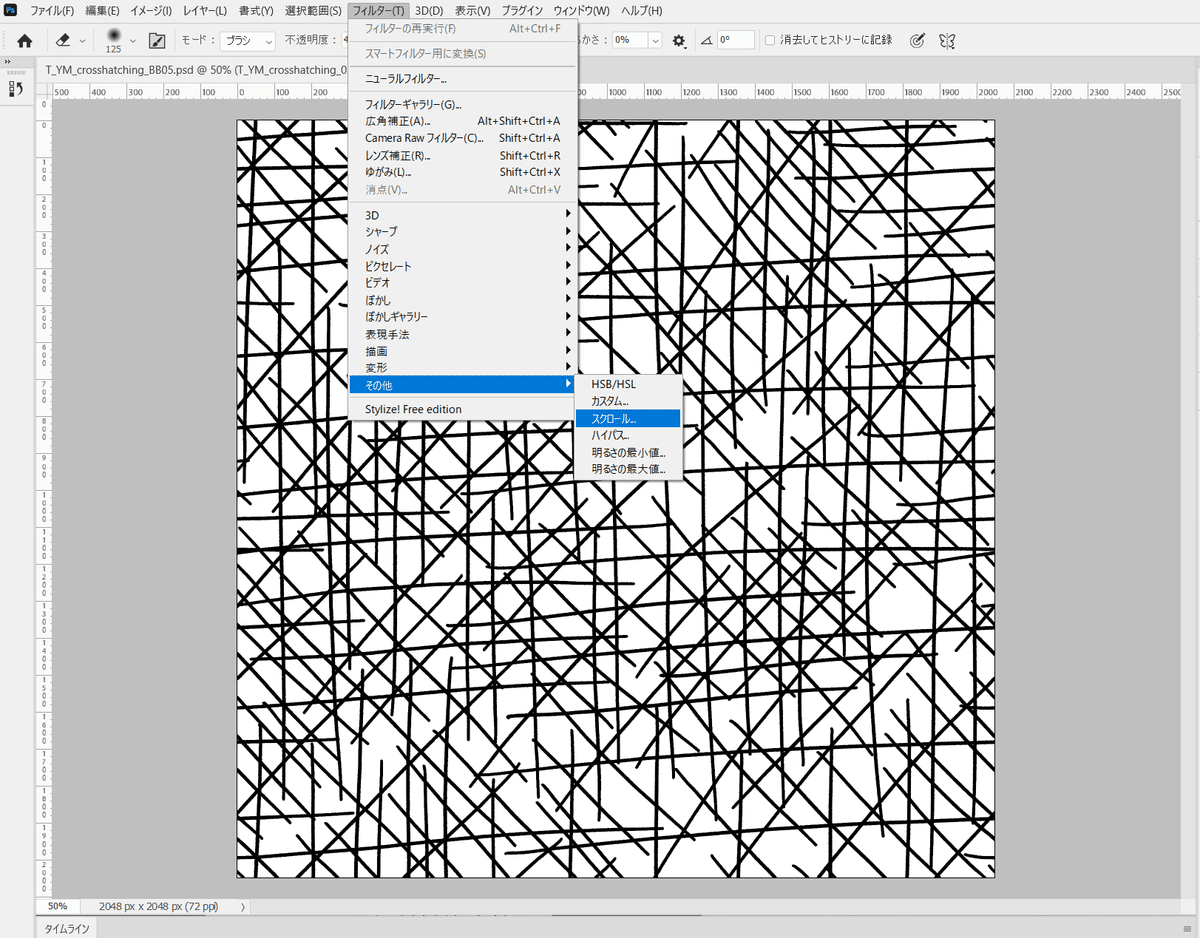Viewport: 1200px width, 938px height.
Task: Toggle the brush settings panel icon
Action: (157, 41)
